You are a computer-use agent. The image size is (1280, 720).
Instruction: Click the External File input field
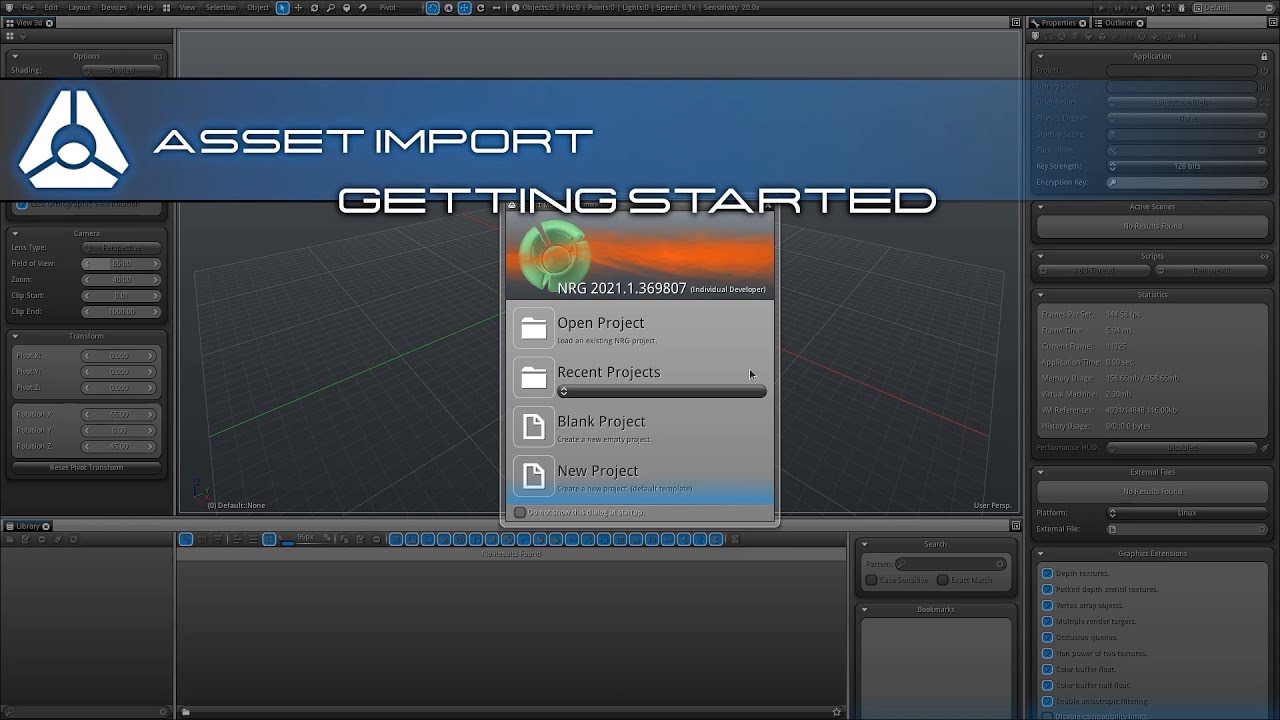tap(1187, 529)
